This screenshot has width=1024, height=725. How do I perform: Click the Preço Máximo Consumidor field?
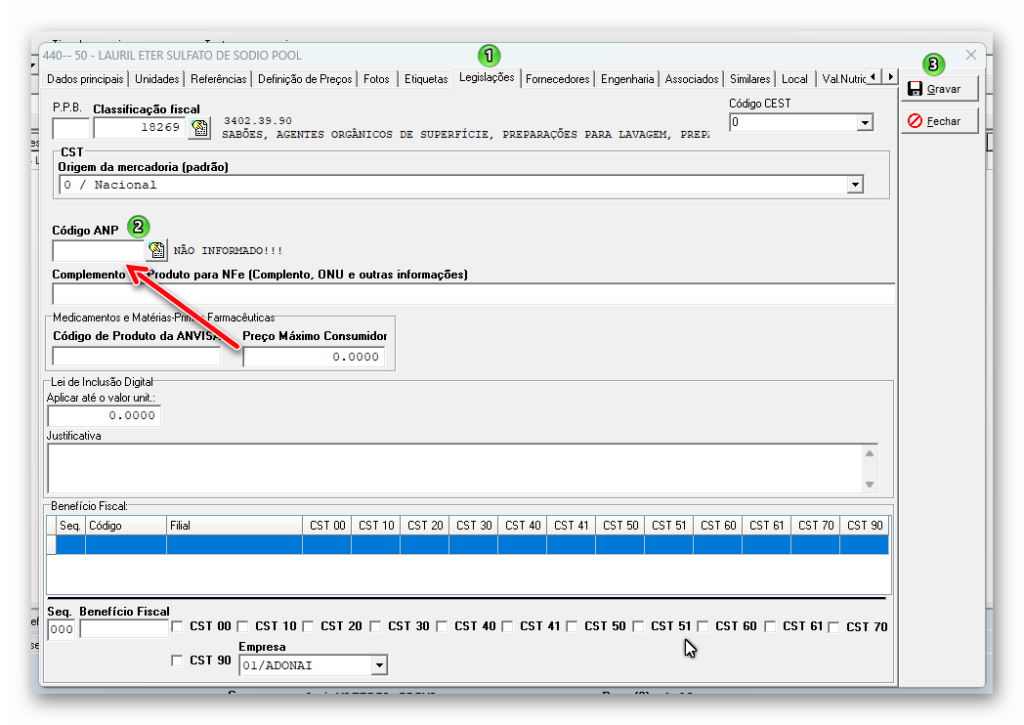pos(313,357)
